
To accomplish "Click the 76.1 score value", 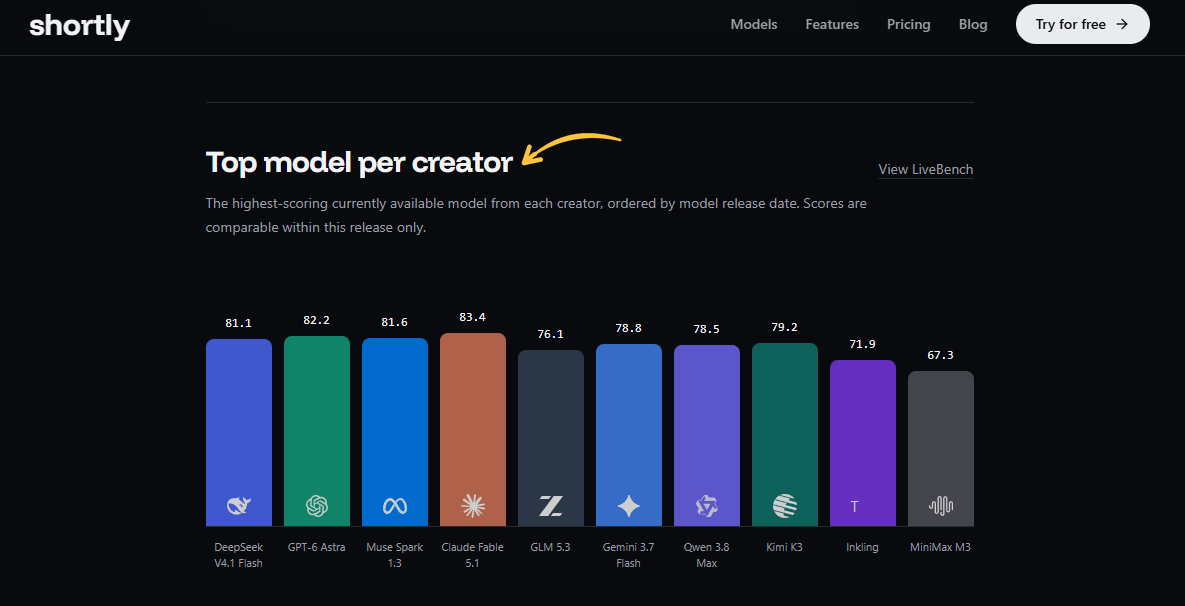I will click(x=550, y=334).
